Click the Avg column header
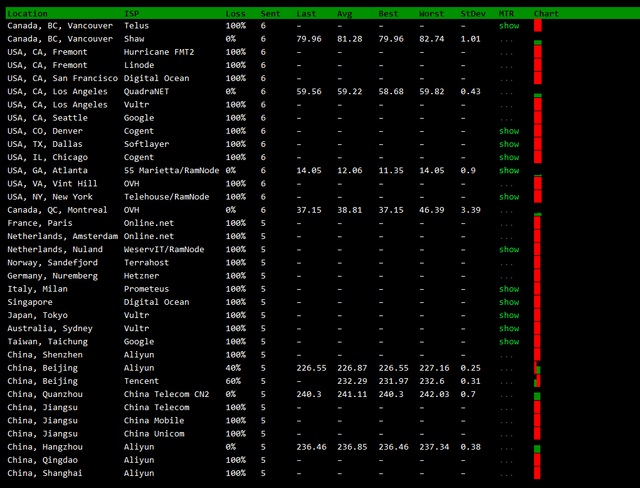This screenshot has height=488, width=640. click(x=344, y=13)
